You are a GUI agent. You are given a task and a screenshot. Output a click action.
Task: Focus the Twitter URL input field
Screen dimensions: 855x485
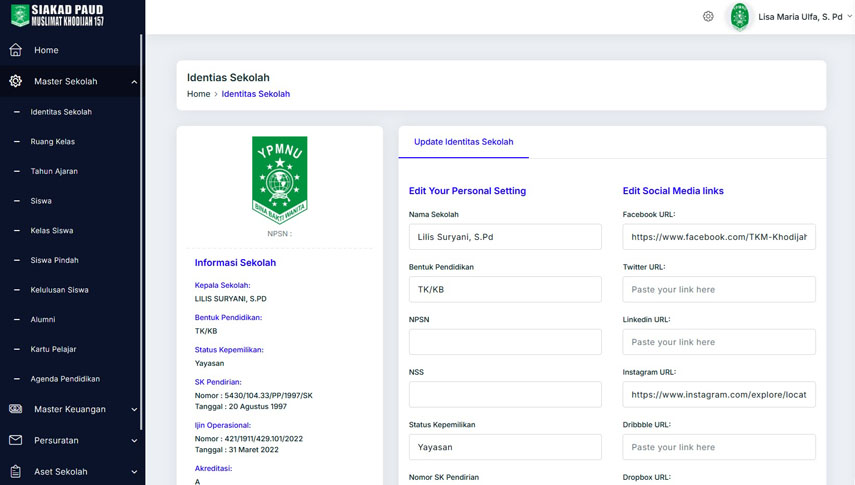[x=718, y=289]
